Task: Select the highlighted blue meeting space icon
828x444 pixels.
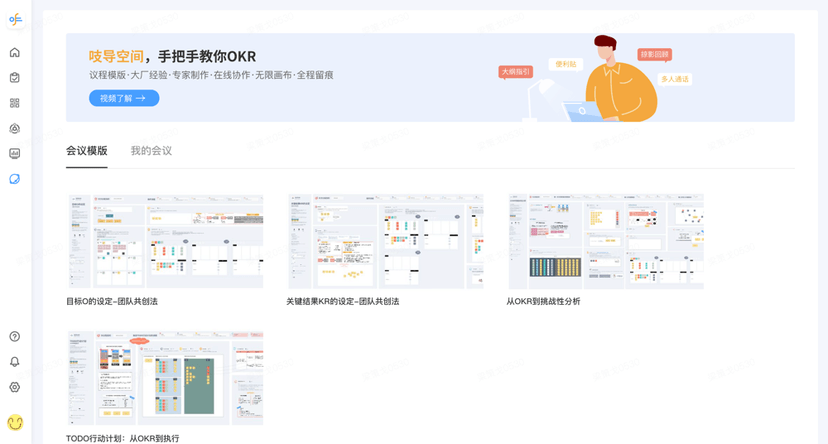Action: pos(15,179)
